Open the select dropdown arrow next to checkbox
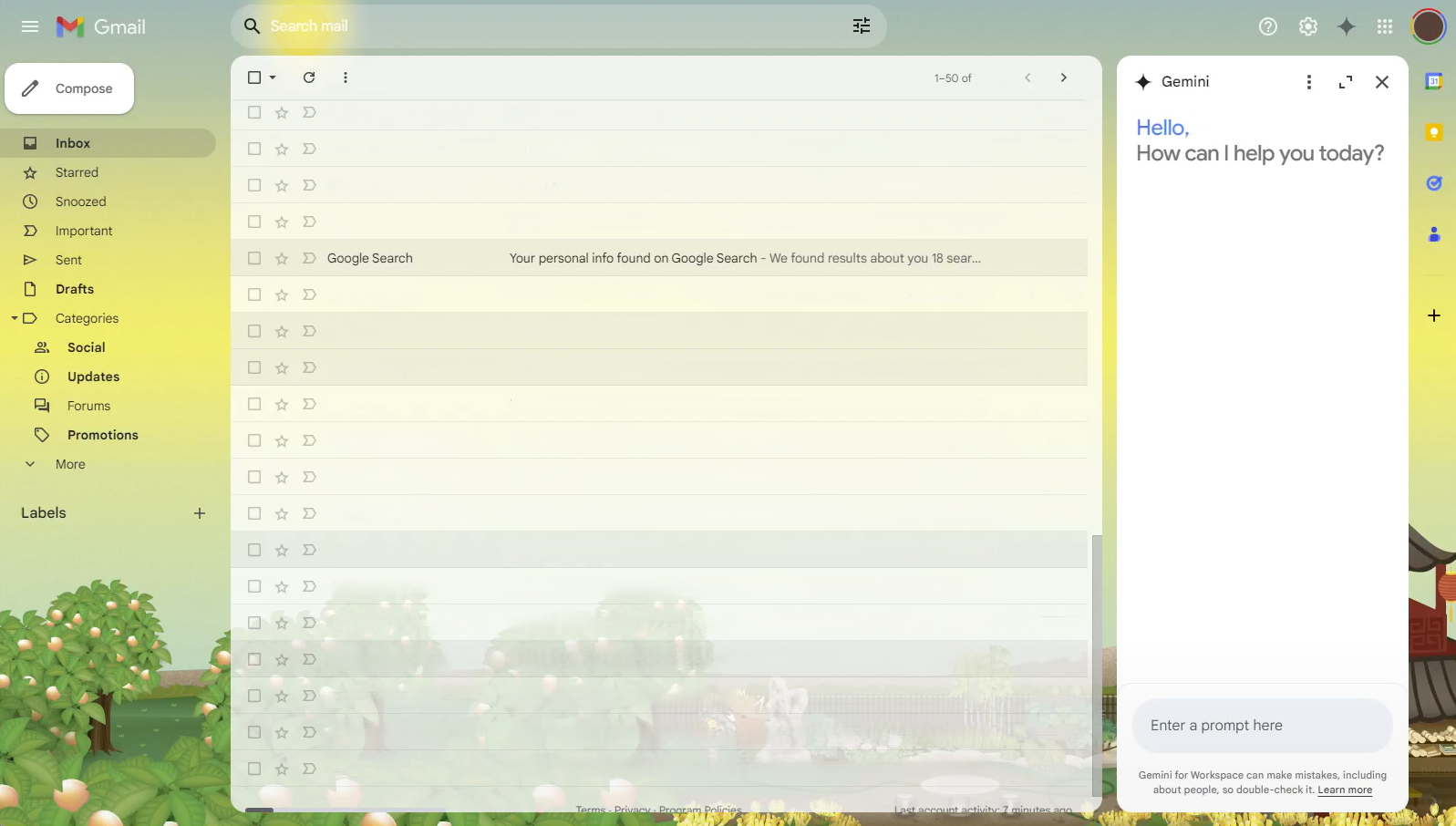1456x826 pixels. [x=273, y=77]
